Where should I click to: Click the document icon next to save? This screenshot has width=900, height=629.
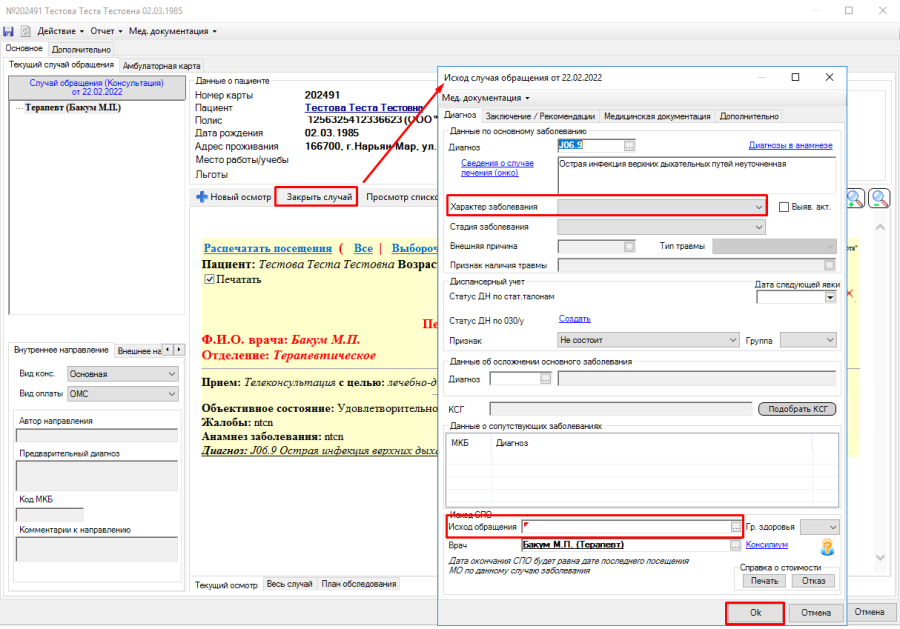pyautogui.click(x=26, y=31)
